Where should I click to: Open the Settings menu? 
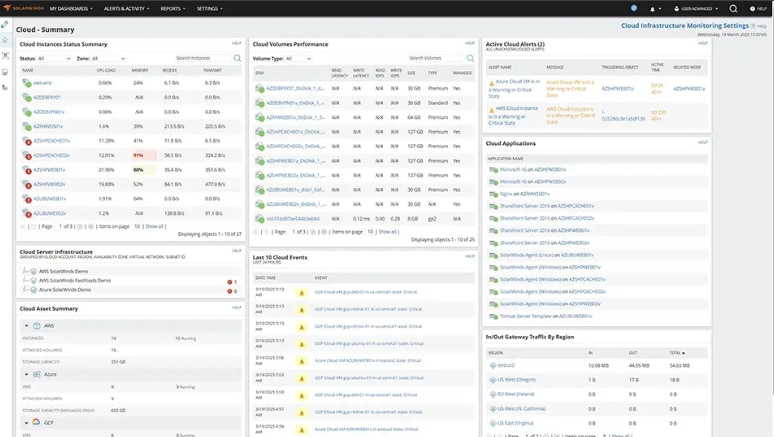tap(209, 8)
